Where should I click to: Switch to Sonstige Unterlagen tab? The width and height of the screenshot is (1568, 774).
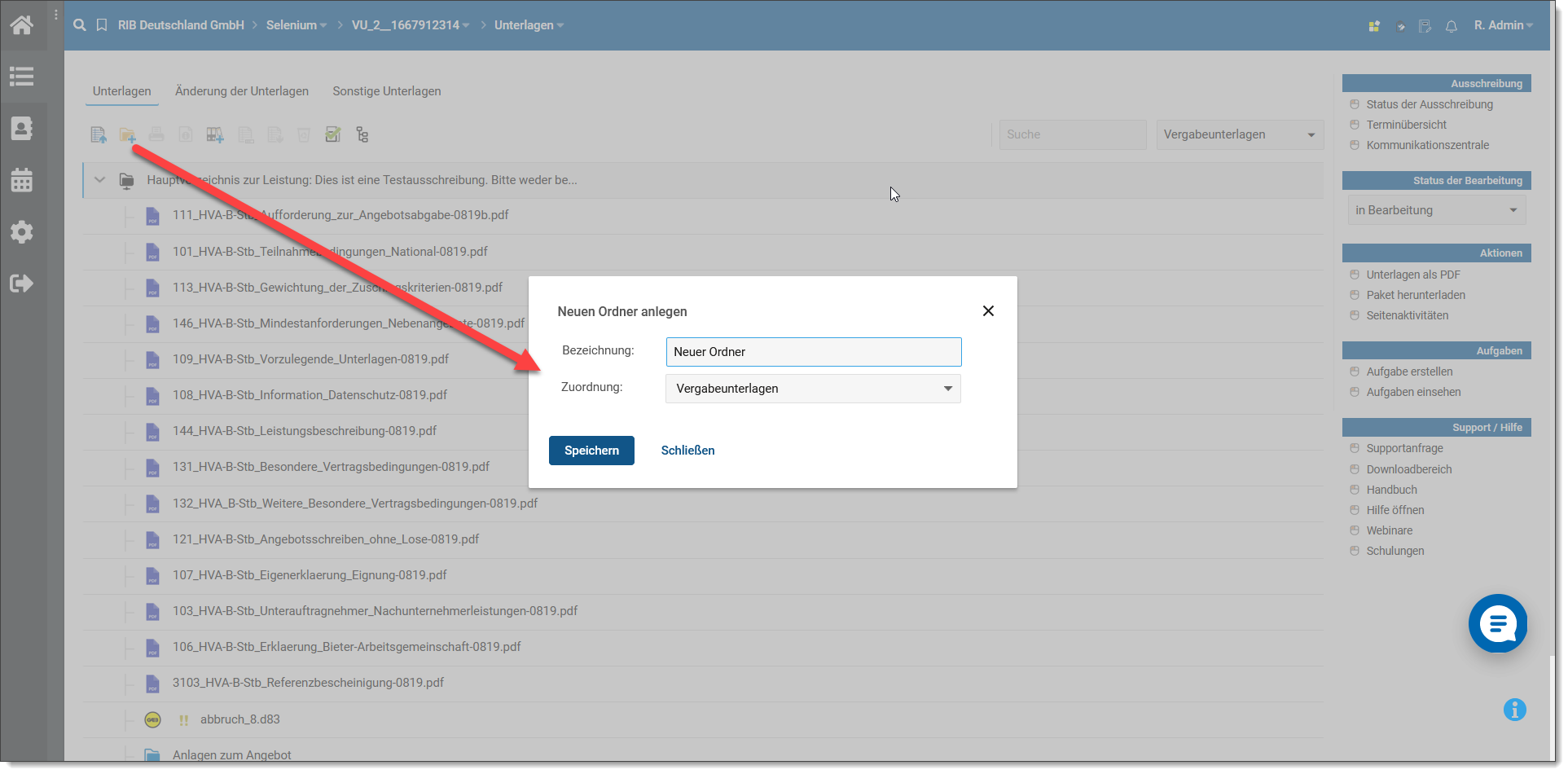387,91
